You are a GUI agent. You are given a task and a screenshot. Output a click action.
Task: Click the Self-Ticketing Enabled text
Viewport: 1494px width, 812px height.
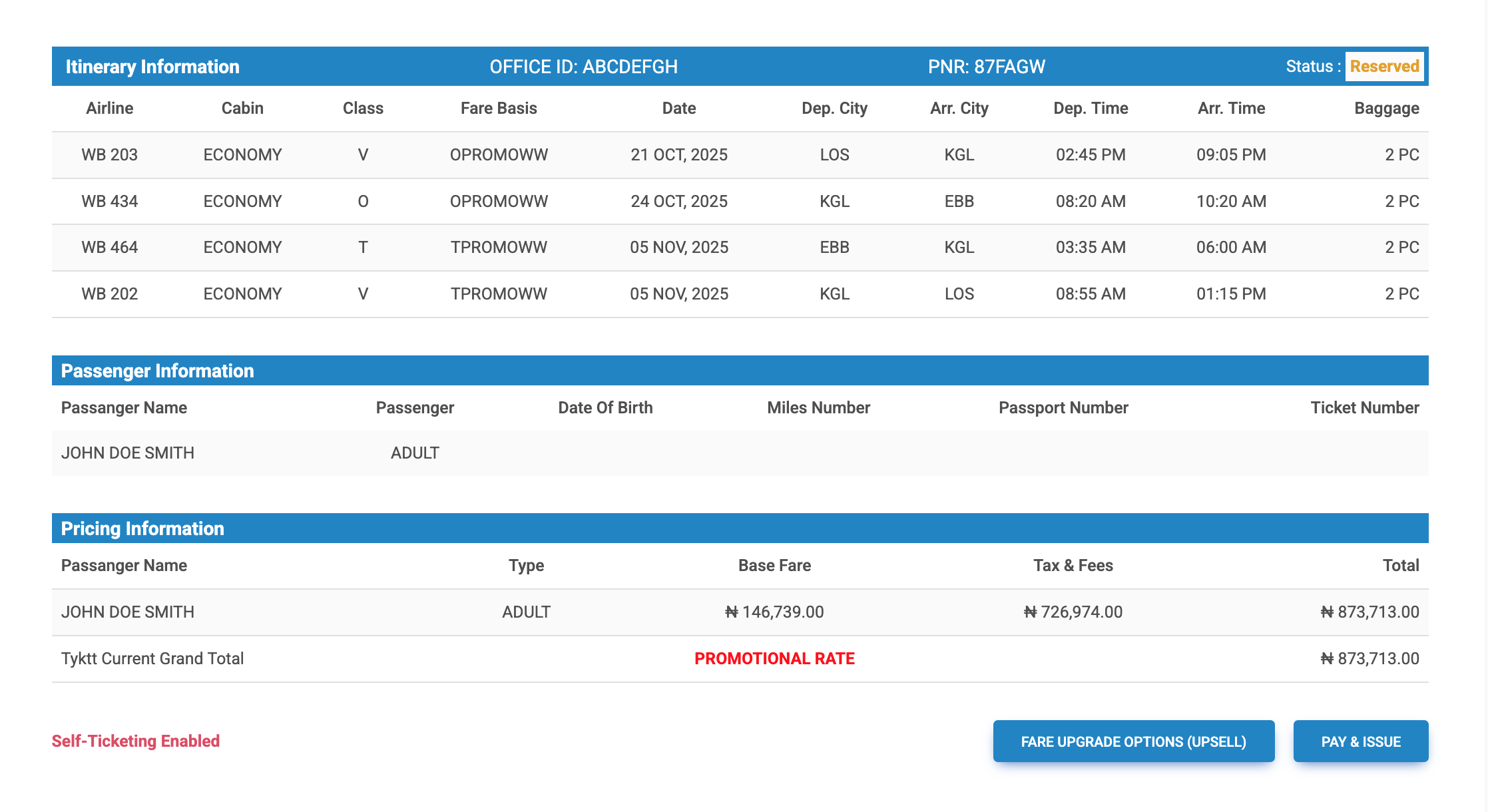(x=136, y=741)
